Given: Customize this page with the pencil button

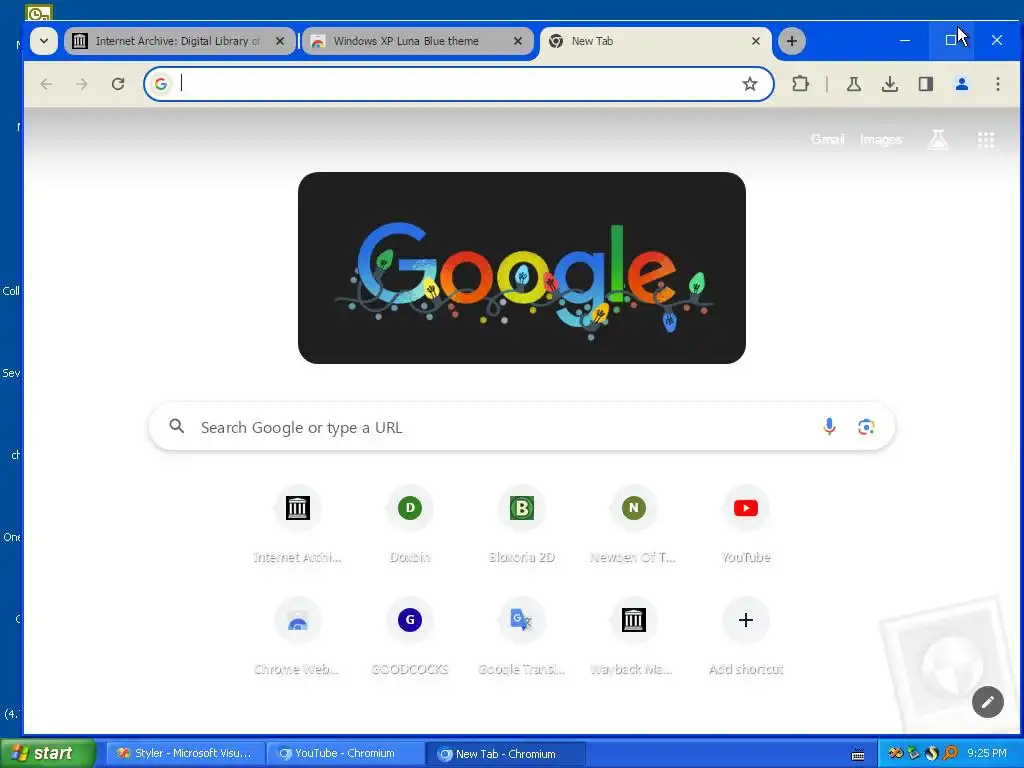Looking at the screenshot, I should tap(987, 702).
